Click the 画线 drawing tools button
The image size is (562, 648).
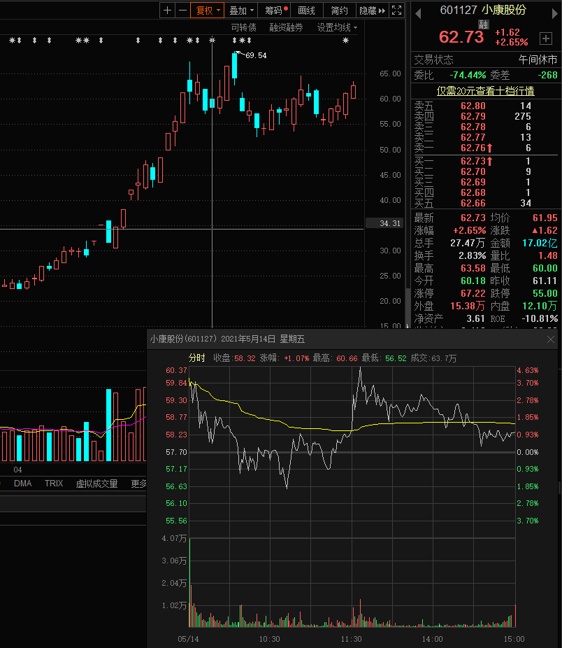tap(306, 10)
